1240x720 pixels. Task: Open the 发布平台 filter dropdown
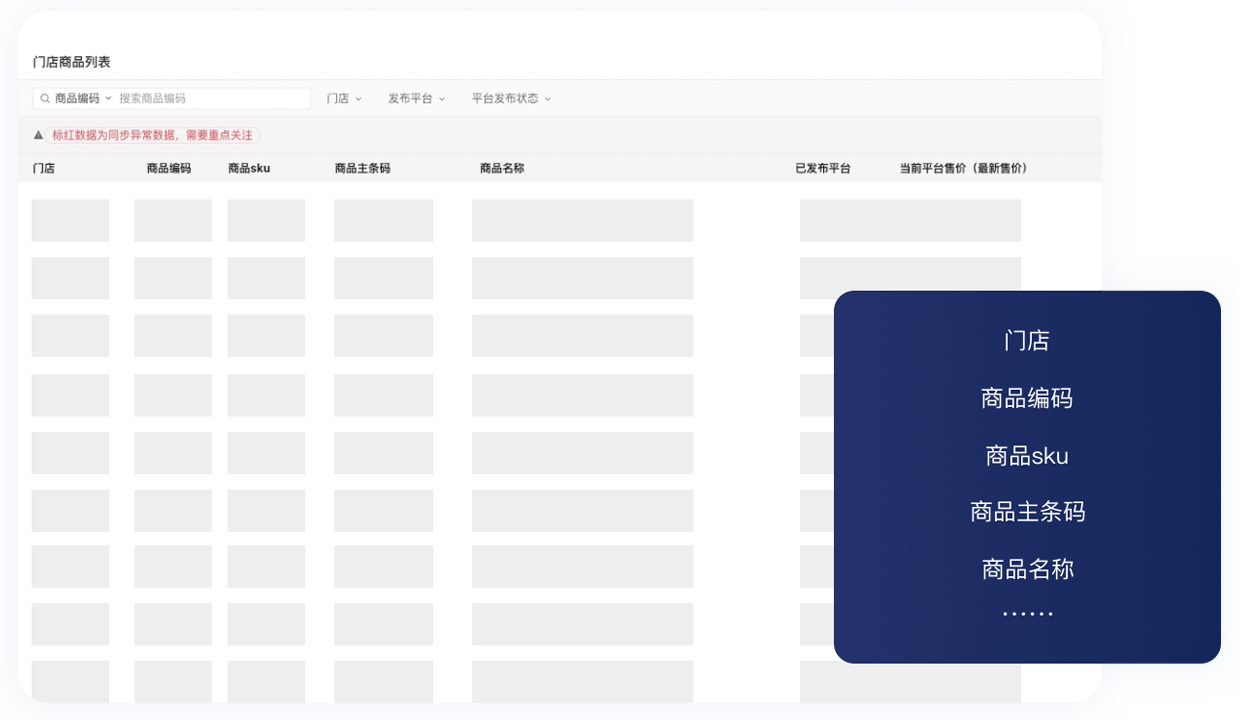(416, 99)
